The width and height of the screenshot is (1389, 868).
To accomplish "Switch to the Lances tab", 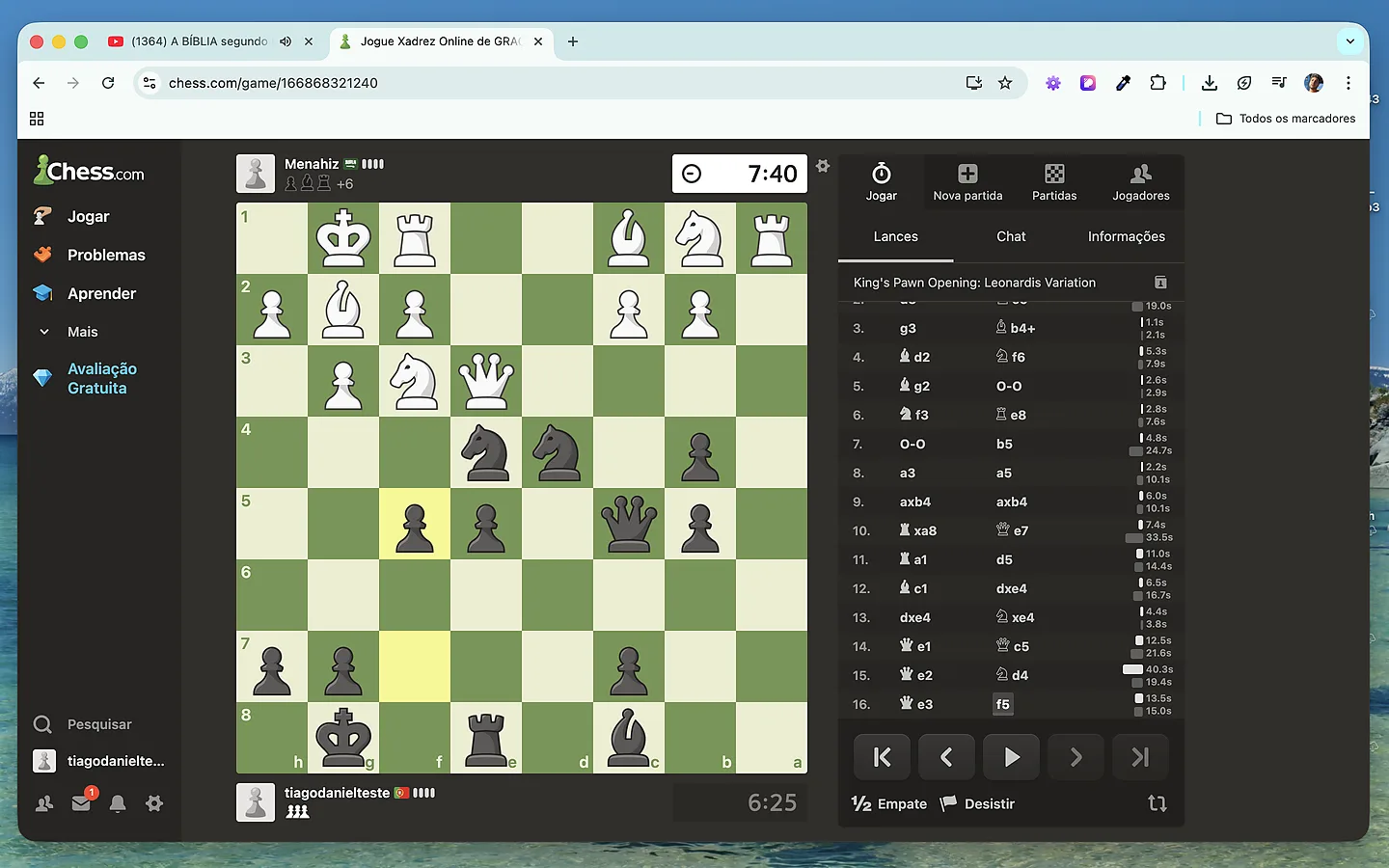I will (895, 236).
